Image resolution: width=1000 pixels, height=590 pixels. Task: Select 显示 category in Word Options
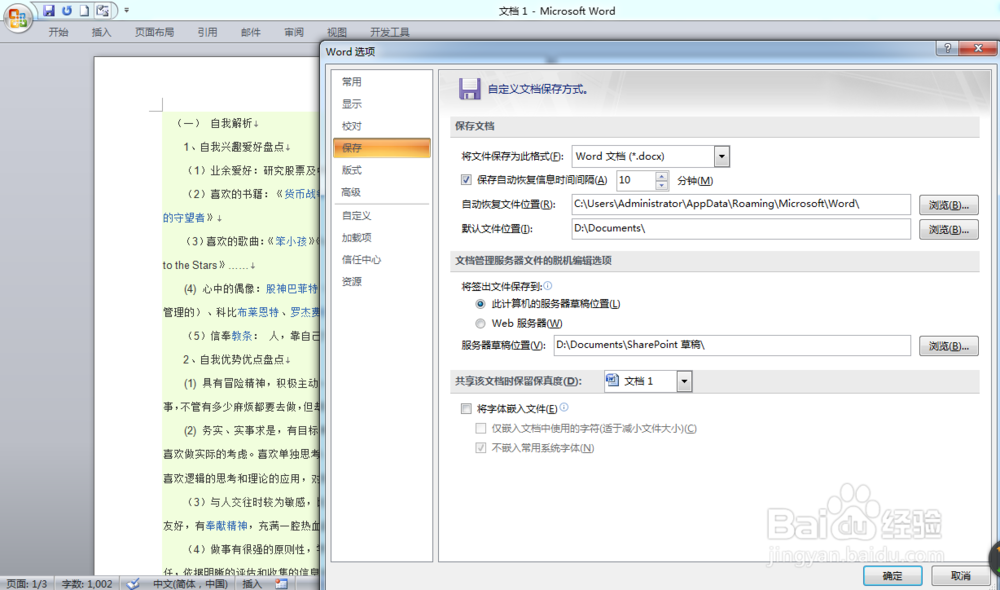click(x=381, y=104)
